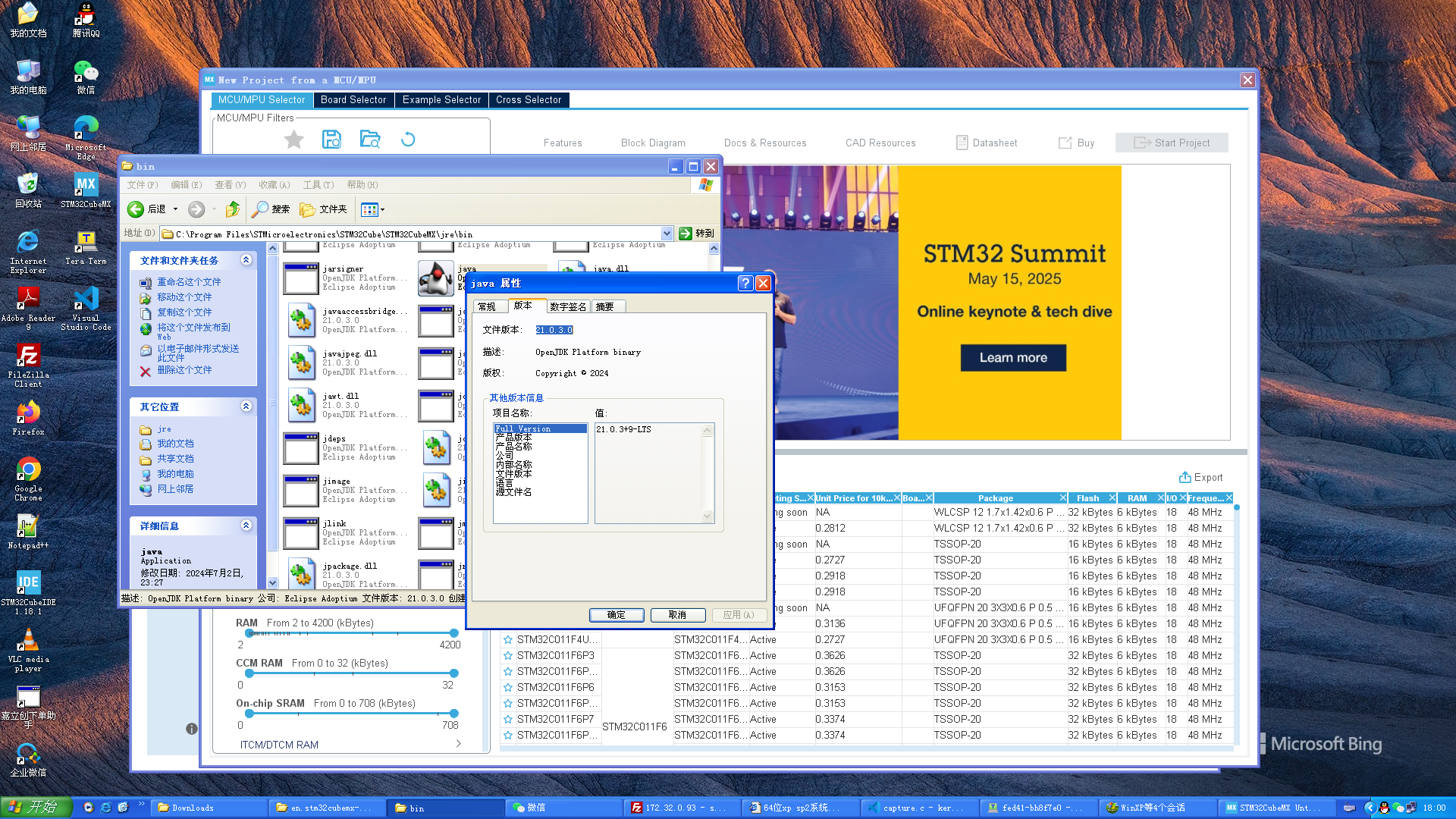Click the 文件版本 value field 21.0.3.0
The width and height of the screenshot is (1456, 819).
point(554,330)
